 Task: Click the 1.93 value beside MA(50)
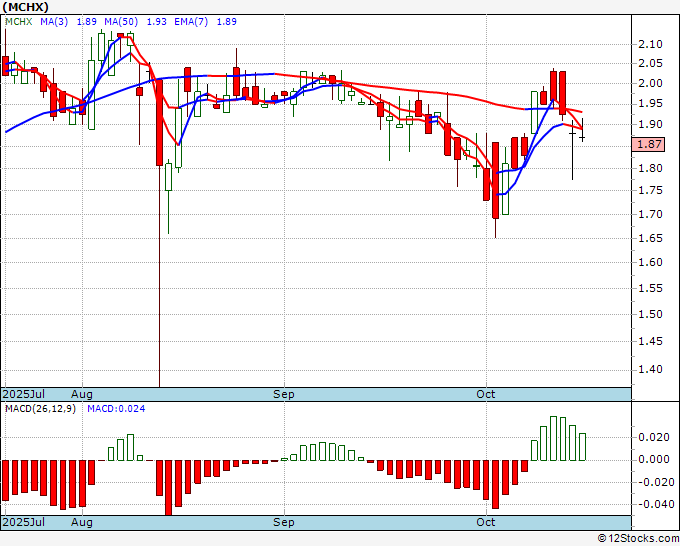pyautogui.click(x=157, y=22)
